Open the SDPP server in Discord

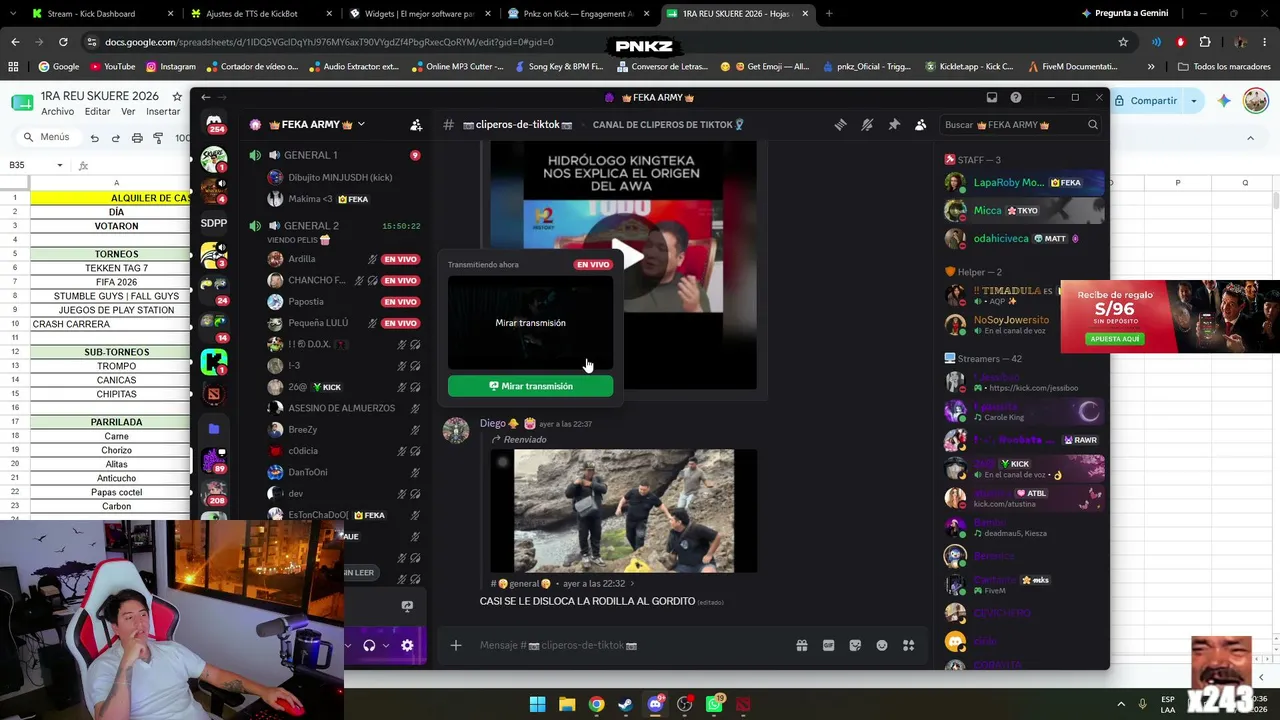coord(214,223)
